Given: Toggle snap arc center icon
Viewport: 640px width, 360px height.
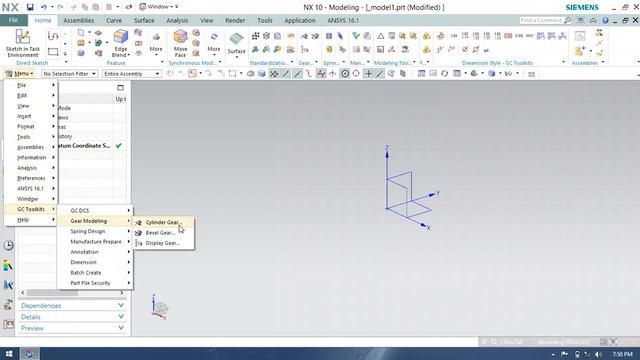Looking at the screenshot, I should (345, 73).
